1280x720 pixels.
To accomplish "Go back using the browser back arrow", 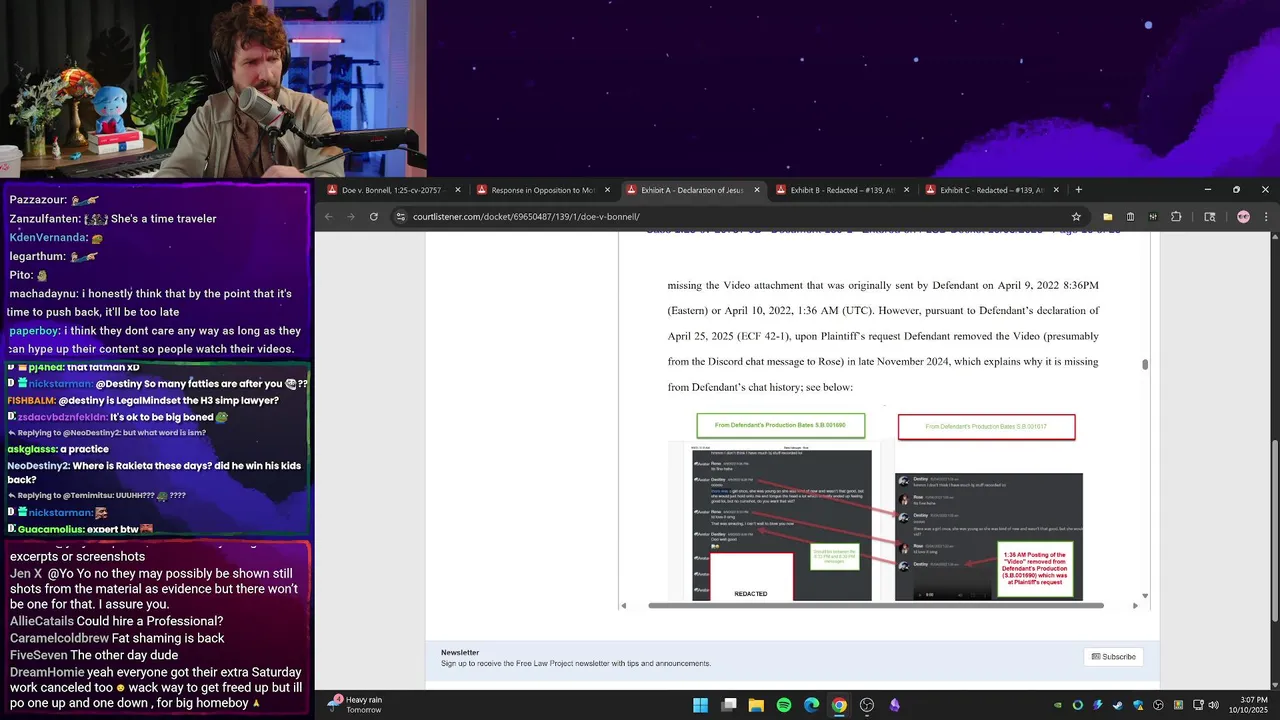I will pos(329,216).
